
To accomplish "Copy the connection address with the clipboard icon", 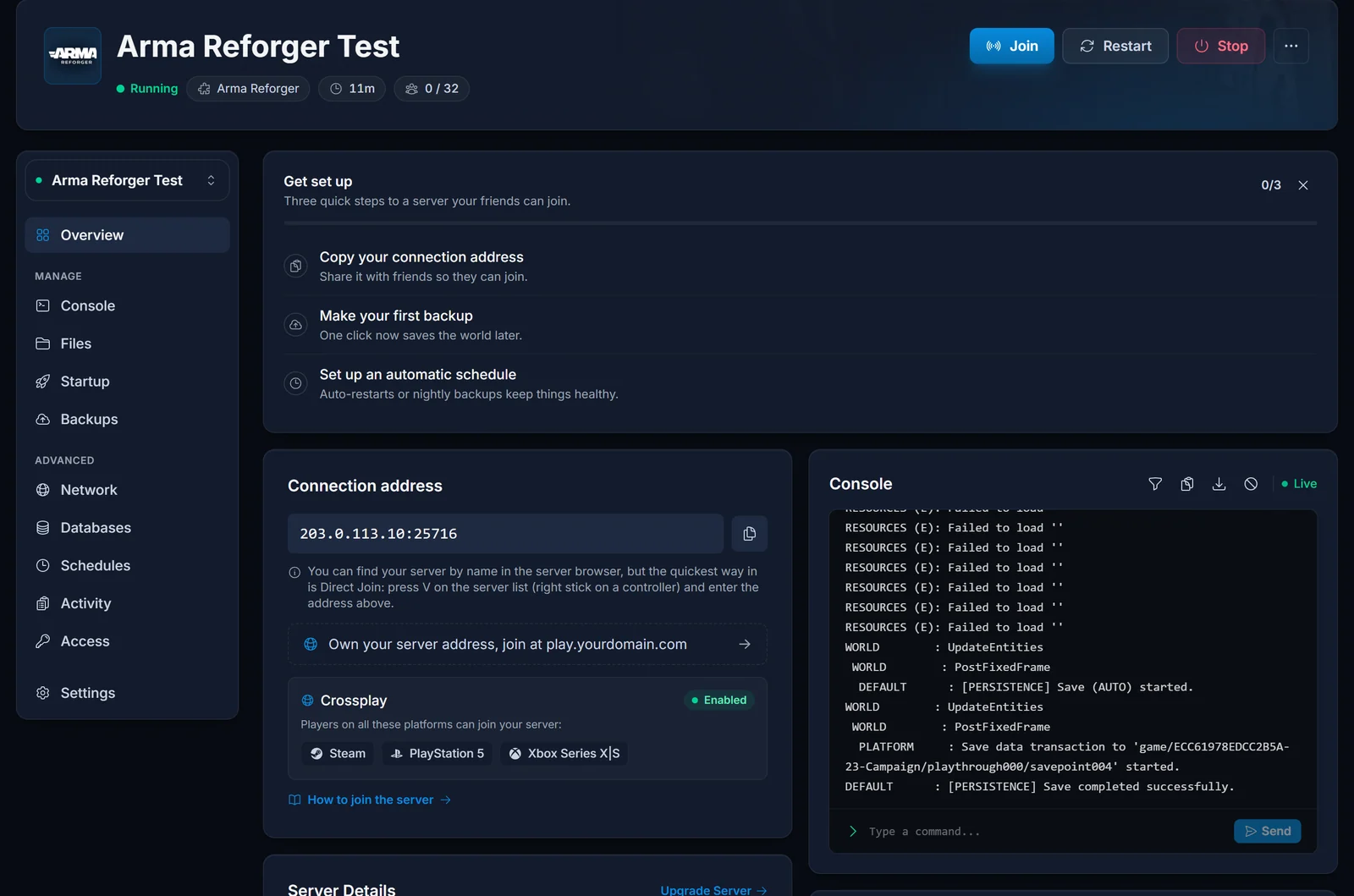I will click(749, 534).
